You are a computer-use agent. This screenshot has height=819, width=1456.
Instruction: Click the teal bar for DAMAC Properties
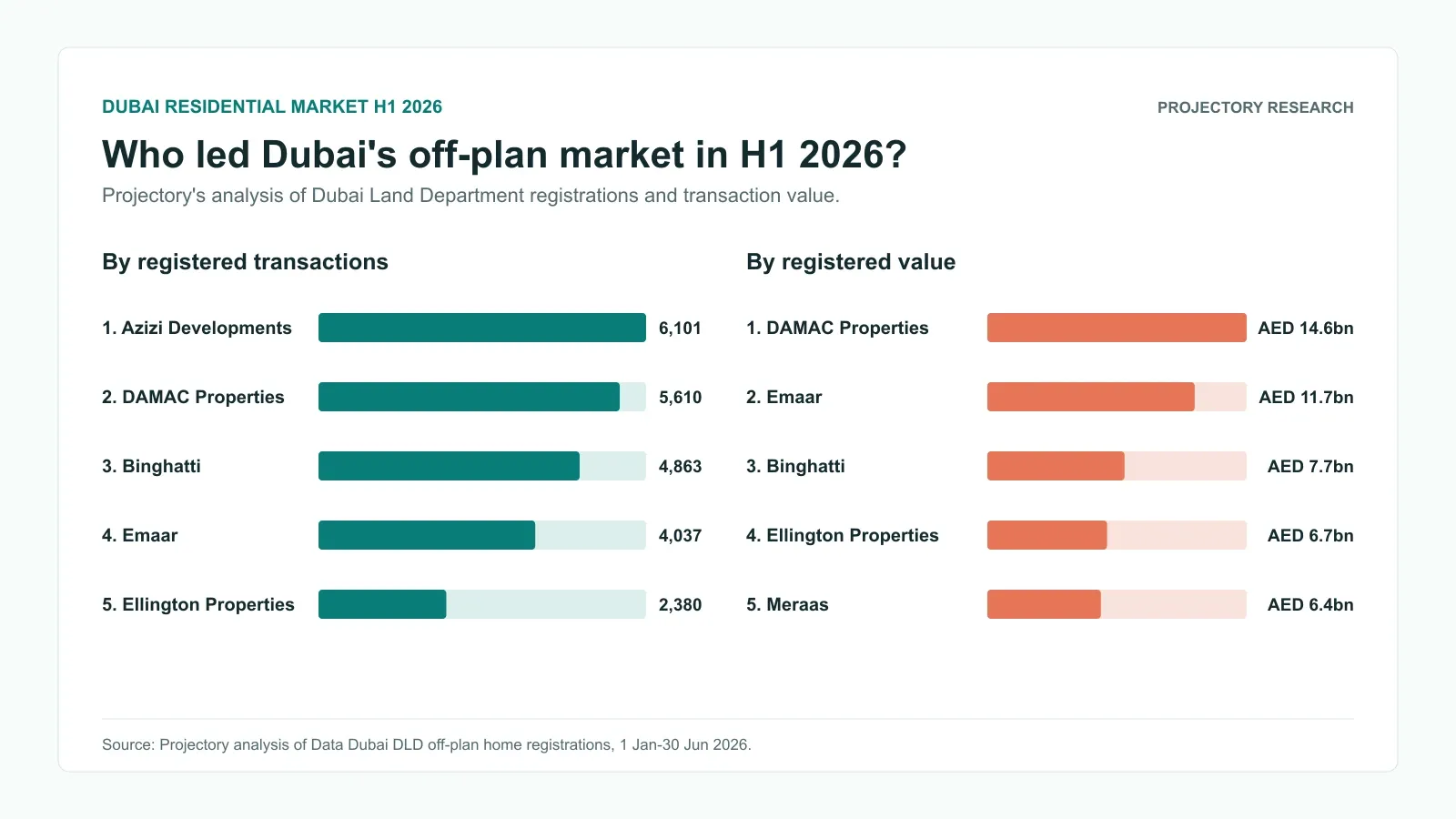[469, 397]
